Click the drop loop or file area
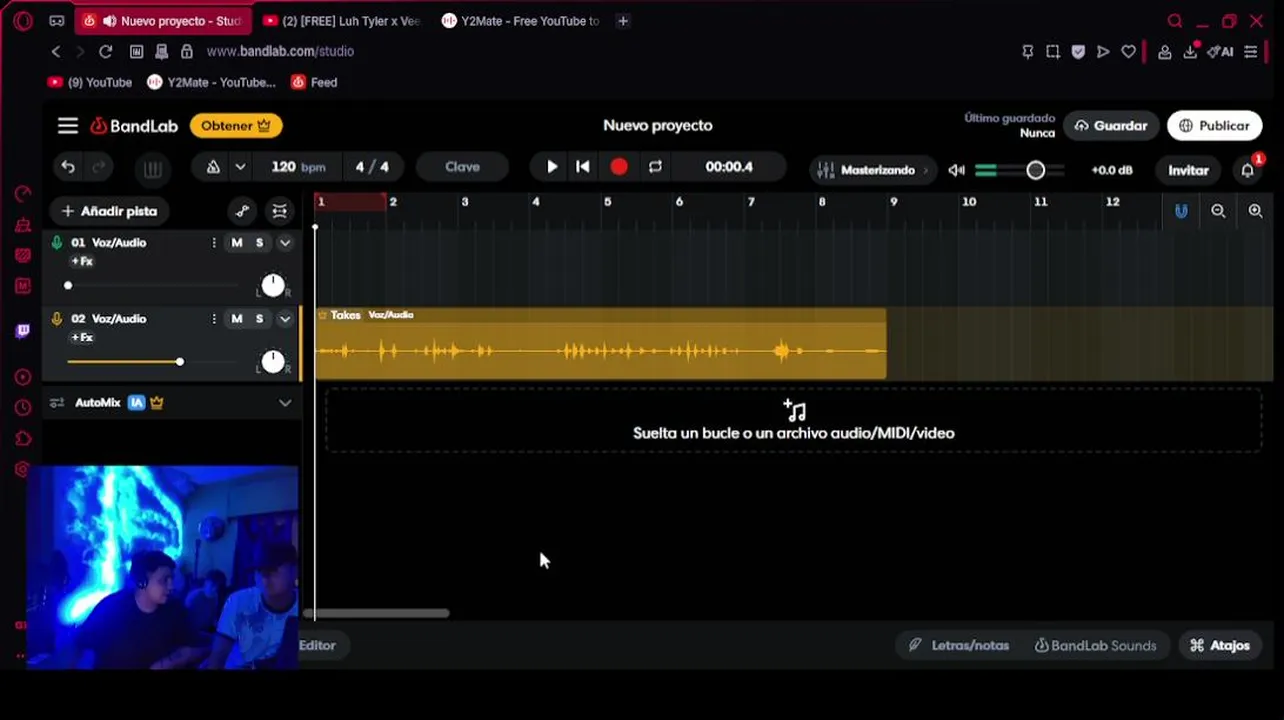The height and width of the screenshot is (720, 1284). [793, 420]
